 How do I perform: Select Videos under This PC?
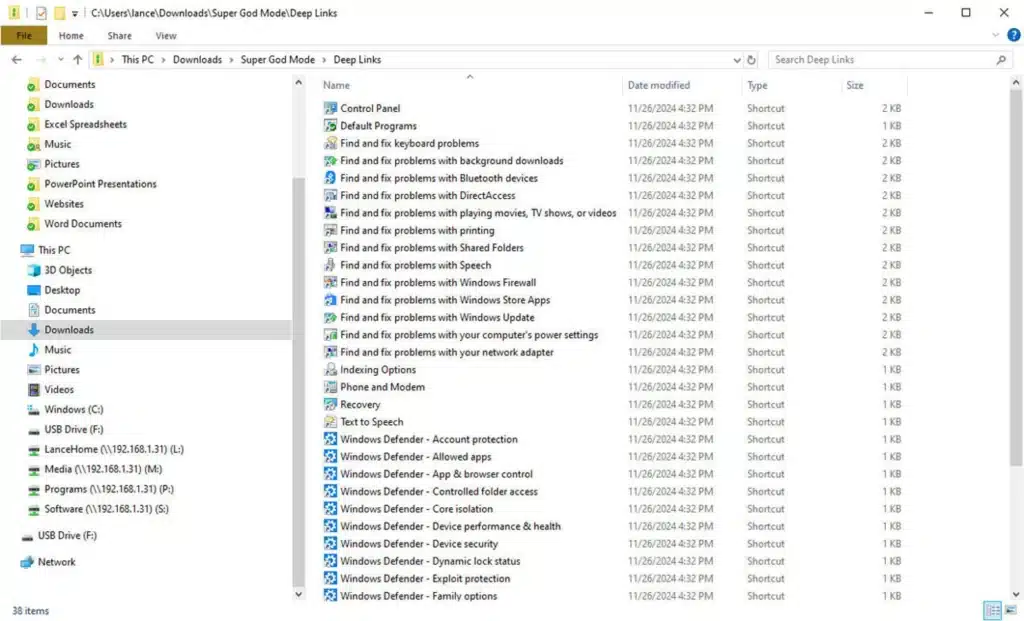pyautogui.click(x=59, y=390)
